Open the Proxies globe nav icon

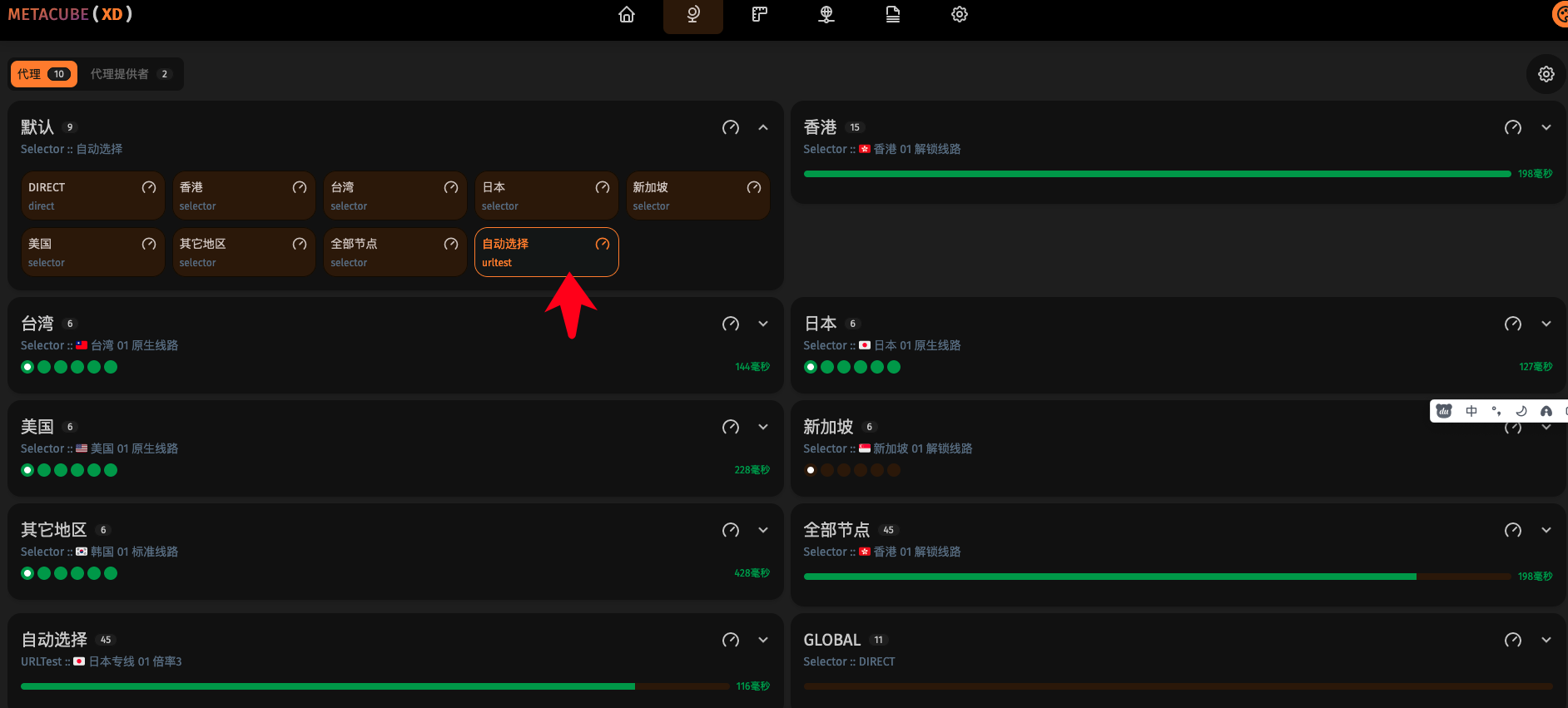(x=693, y=15)
